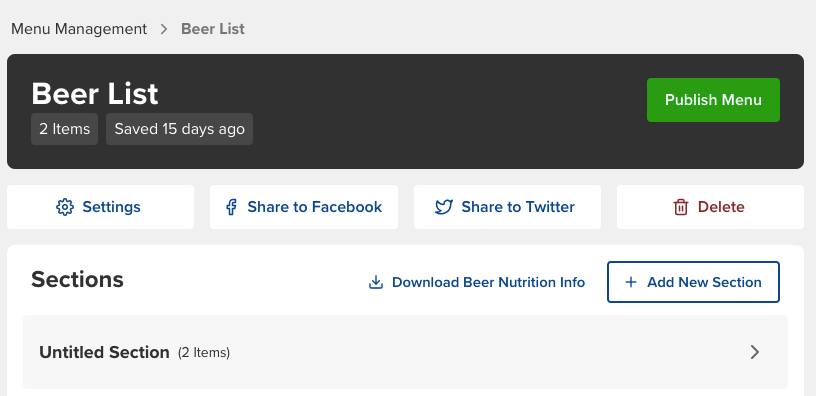Open the Untitled Section row
816x396 pixels.
(x=405, y=352)
